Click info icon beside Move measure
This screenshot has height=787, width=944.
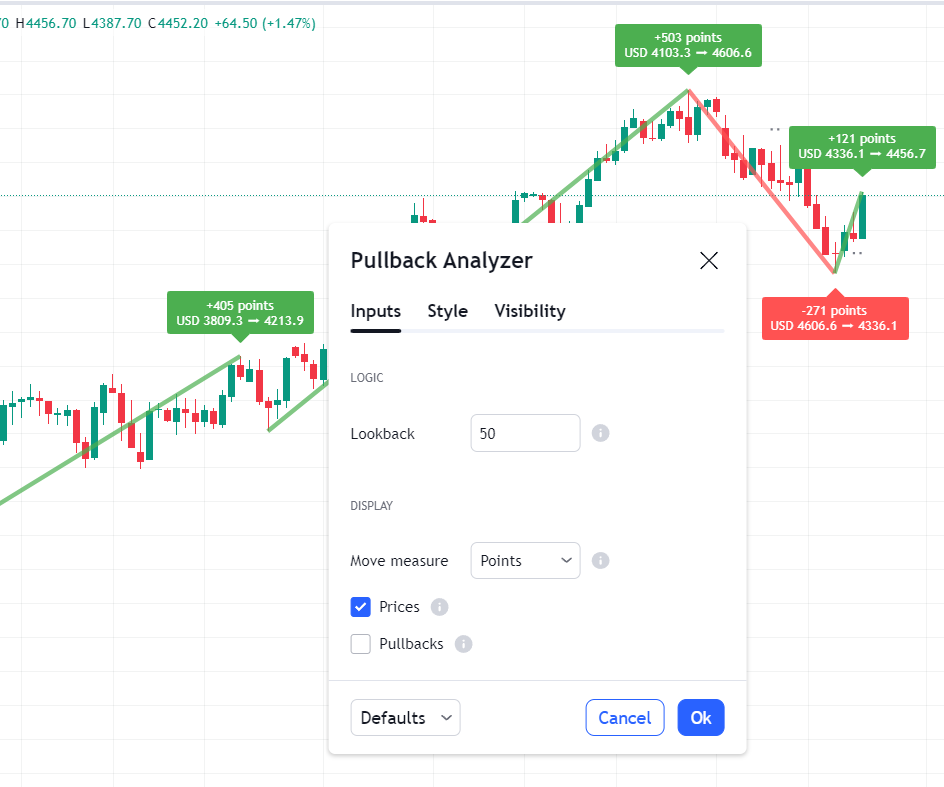pyautogui.click(x=600, y=560)
